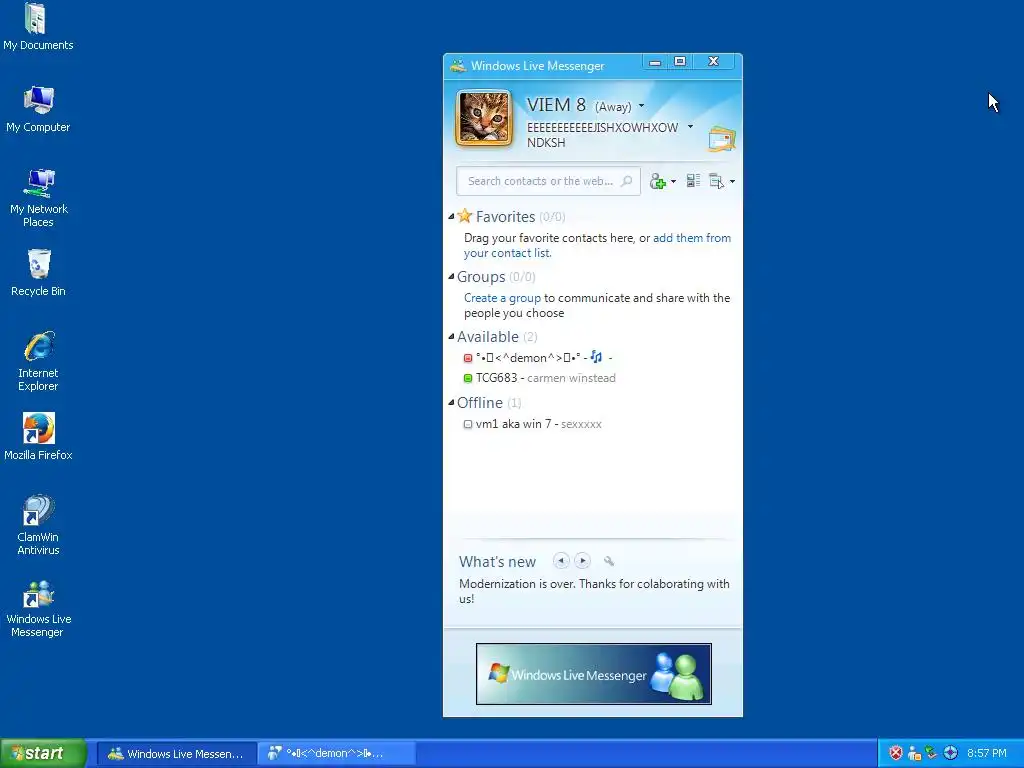Image resolution: width=1024 pixels, height=768 pixels.
Task: Open What's new settings wrench icon
Action: [609, 561]
